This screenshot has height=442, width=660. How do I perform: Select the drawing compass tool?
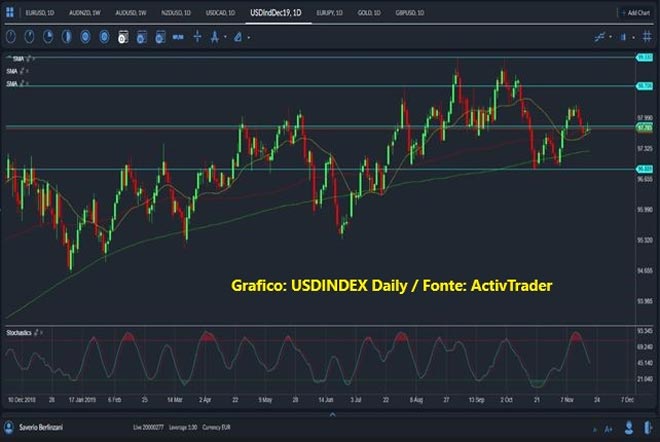tap(213, 35)
